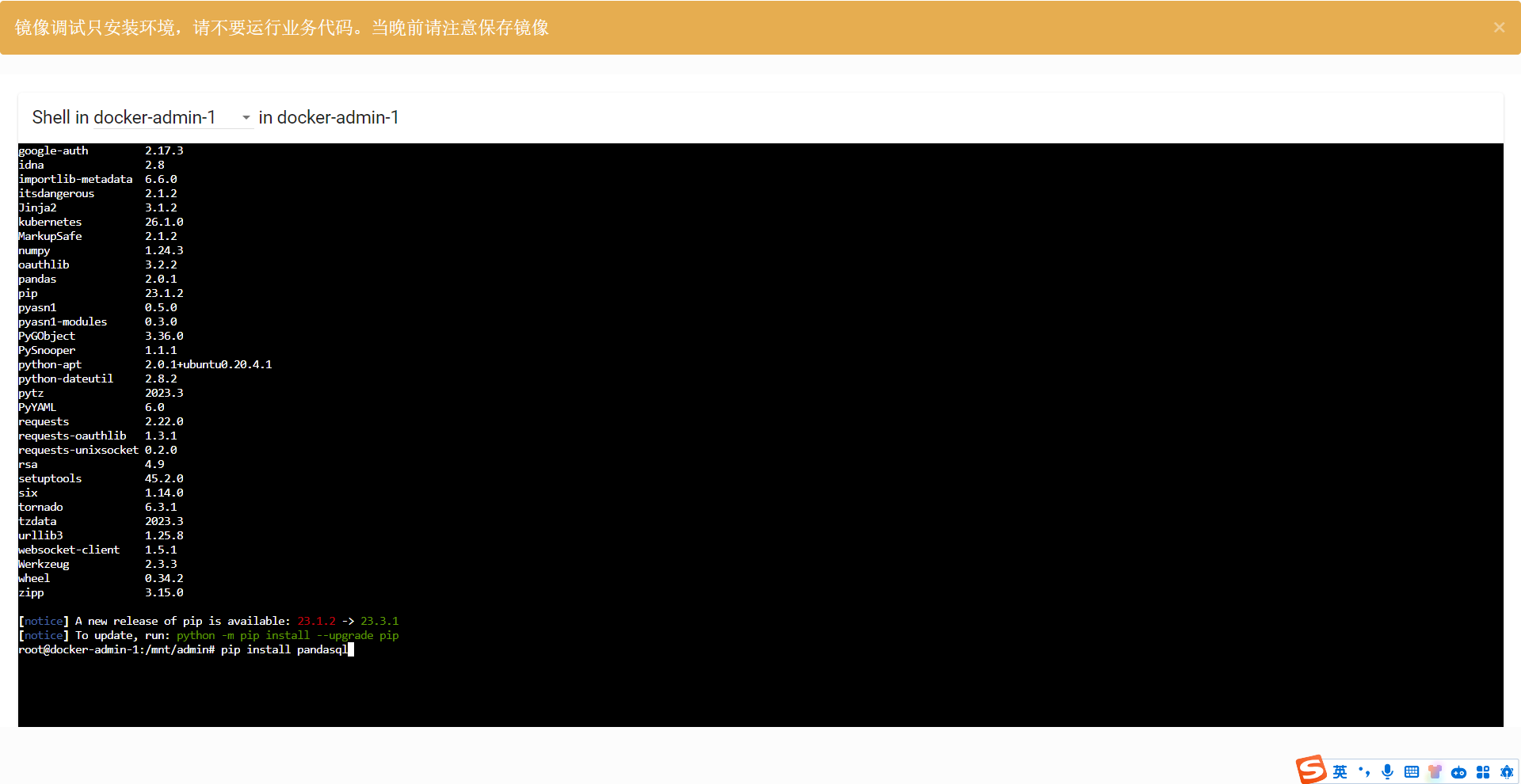Image resolution: width=1521 pixels, height=784 pixels.
Task: Open the skin shirt icon in Sogou bar
Action: [x=1435, y=772]
